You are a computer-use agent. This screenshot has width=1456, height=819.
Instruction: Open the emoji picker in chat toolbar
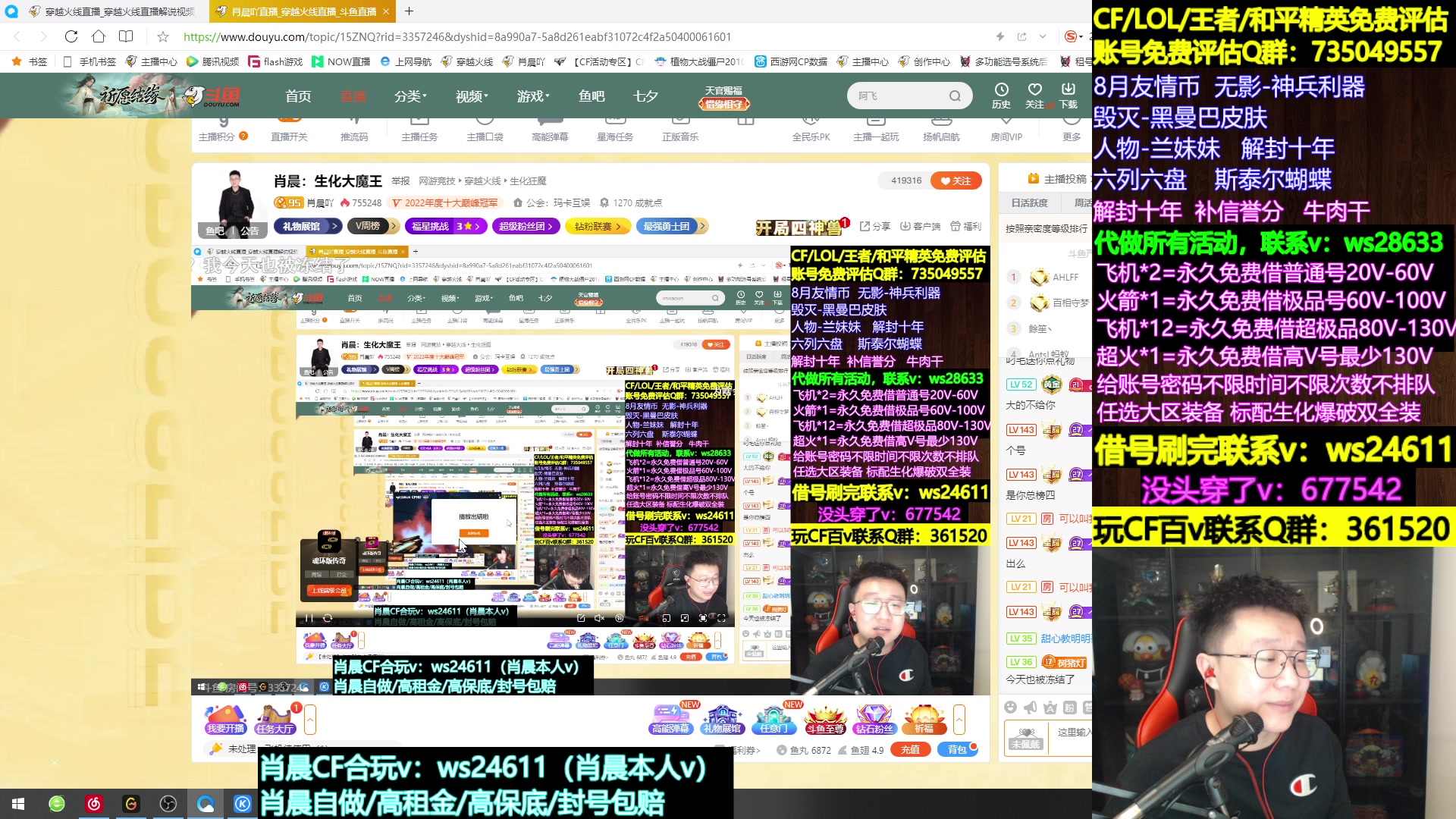[x=1010, y=708]
